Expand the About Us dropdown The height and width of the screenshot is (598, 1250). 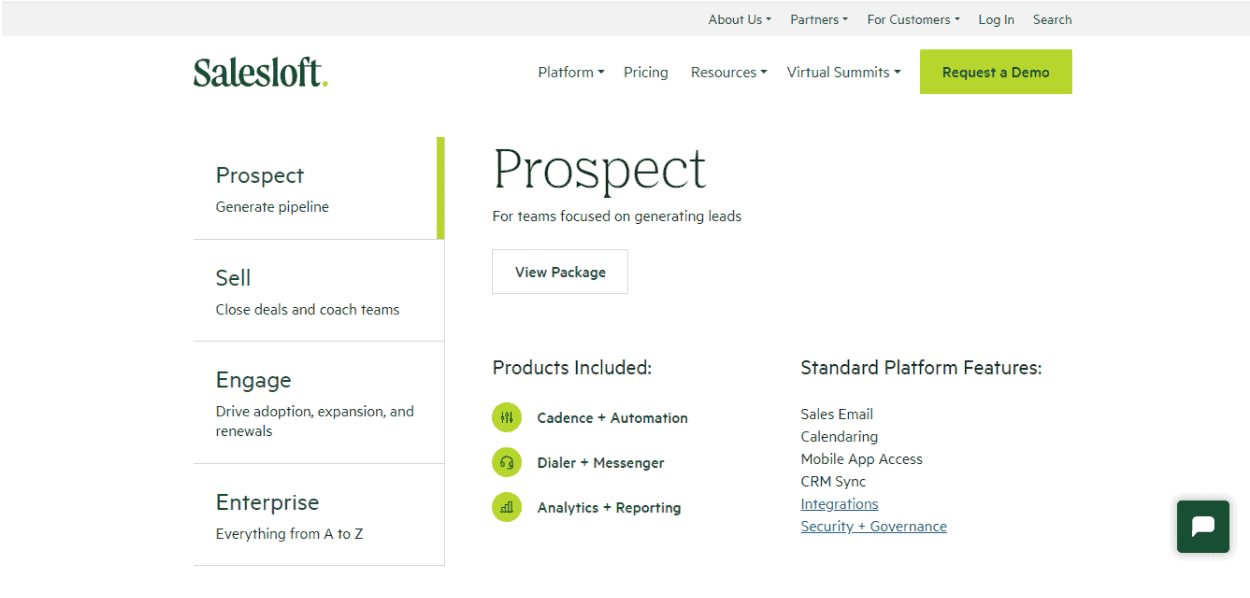pyautogui.click(x=739, y=19)
